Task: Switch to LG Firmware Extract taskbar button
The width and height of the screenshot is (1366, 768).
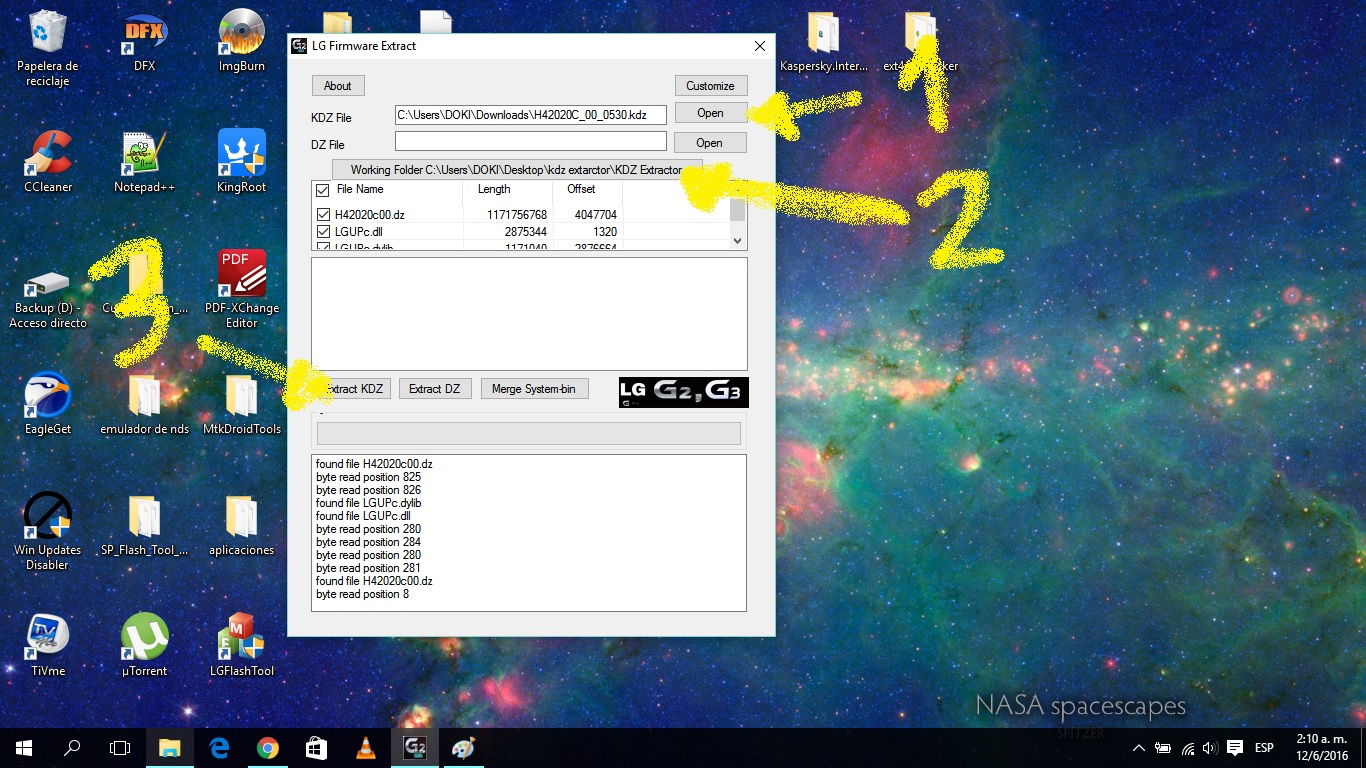Action: (414, 748)
